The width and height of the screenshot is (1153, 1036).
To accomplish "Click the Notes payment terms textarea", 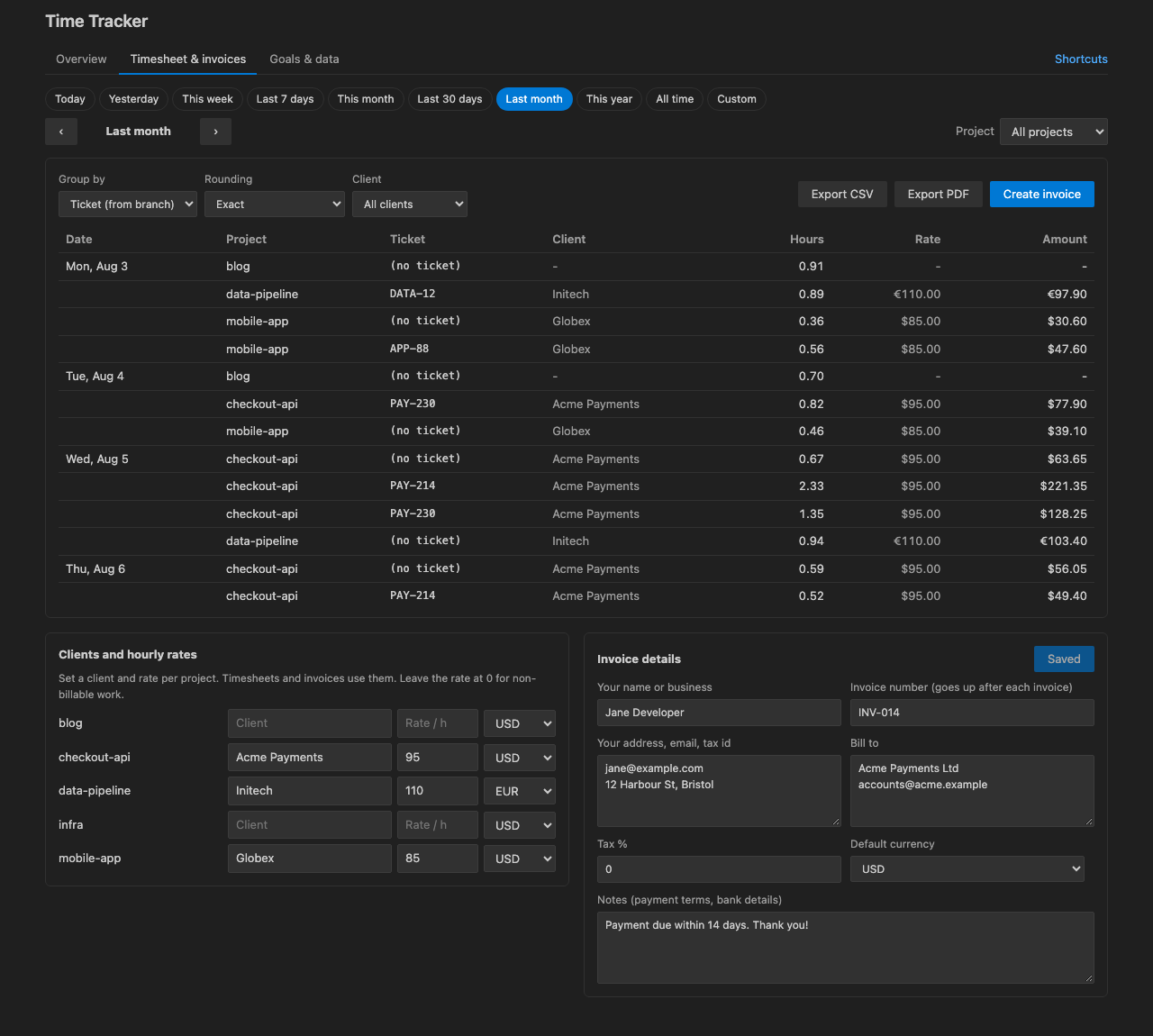I will pyautogui.click(x=846, y=948).
